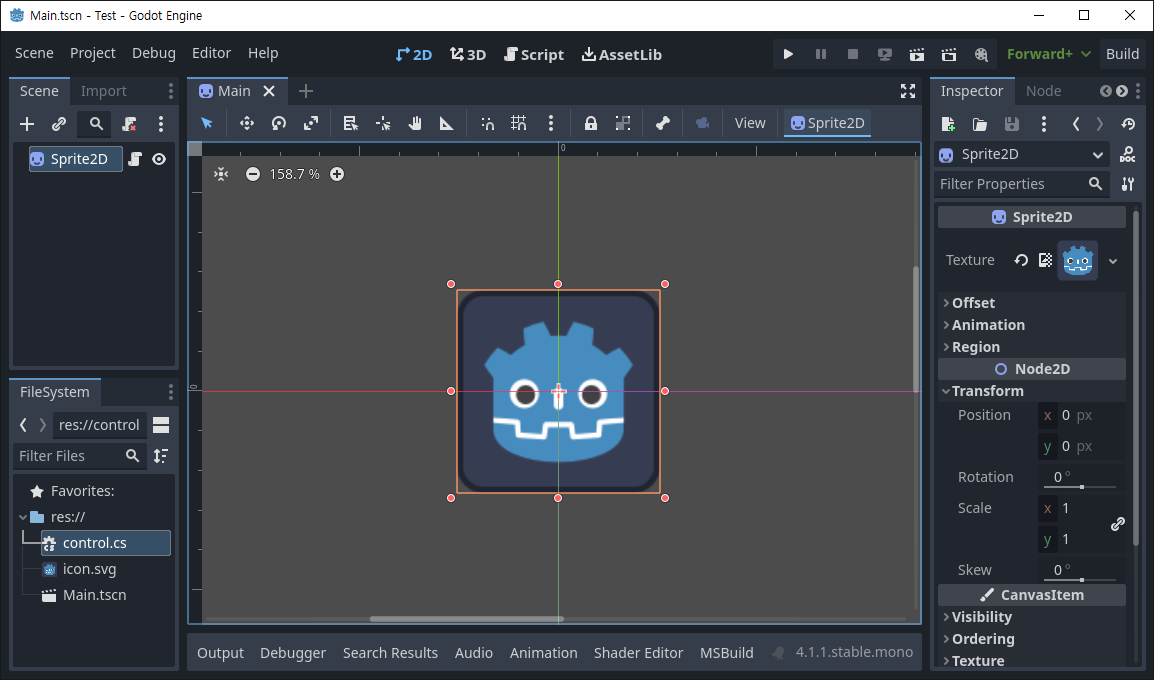Select the Select Mode arrow tool
This screenshot has width=1154, height=680.
click(207, 123)
